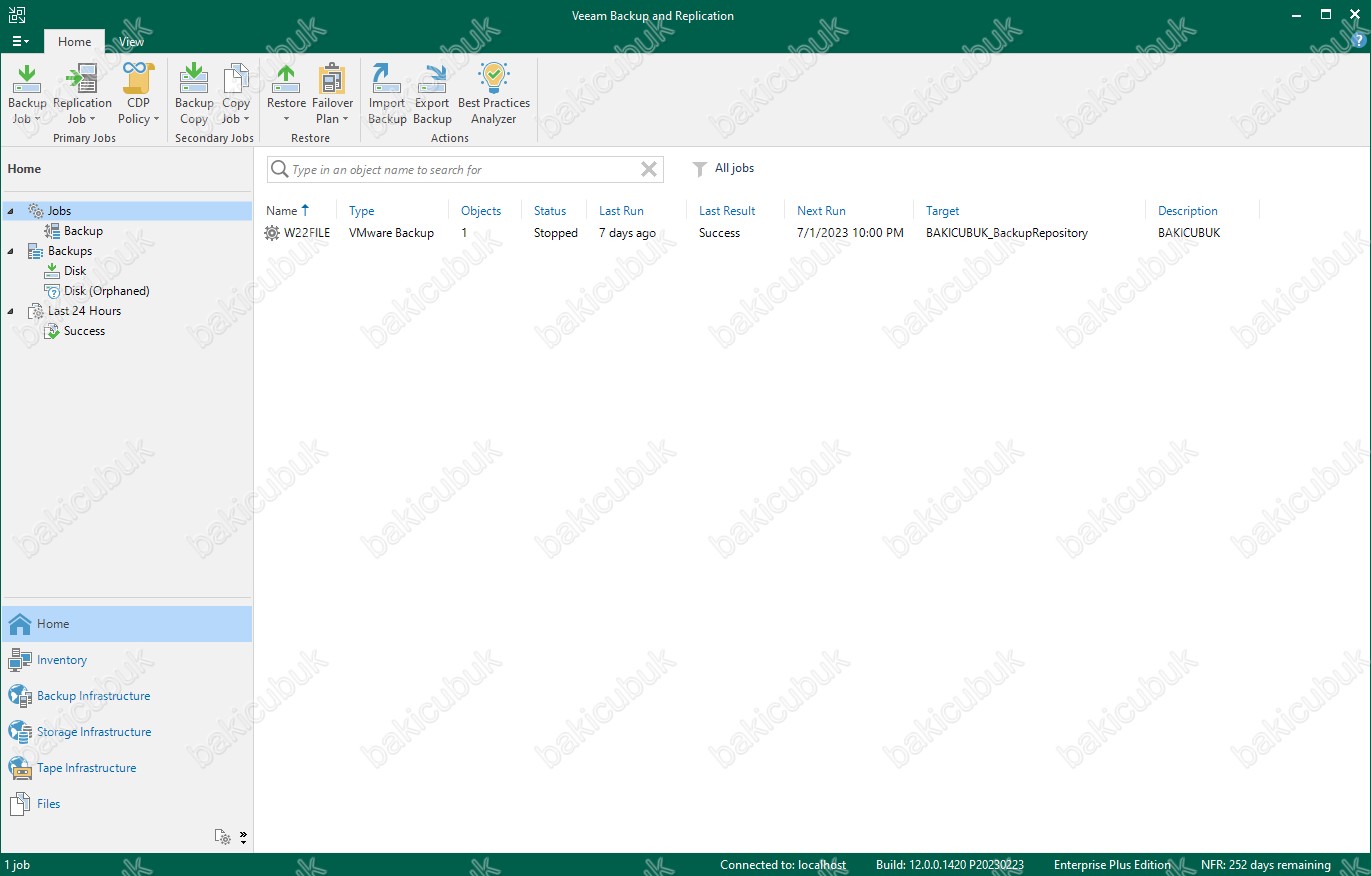This screenshot has height=876, width=1371.
Task: Click the Enterprise Plus Edition status text
Action: point(1112,865)
